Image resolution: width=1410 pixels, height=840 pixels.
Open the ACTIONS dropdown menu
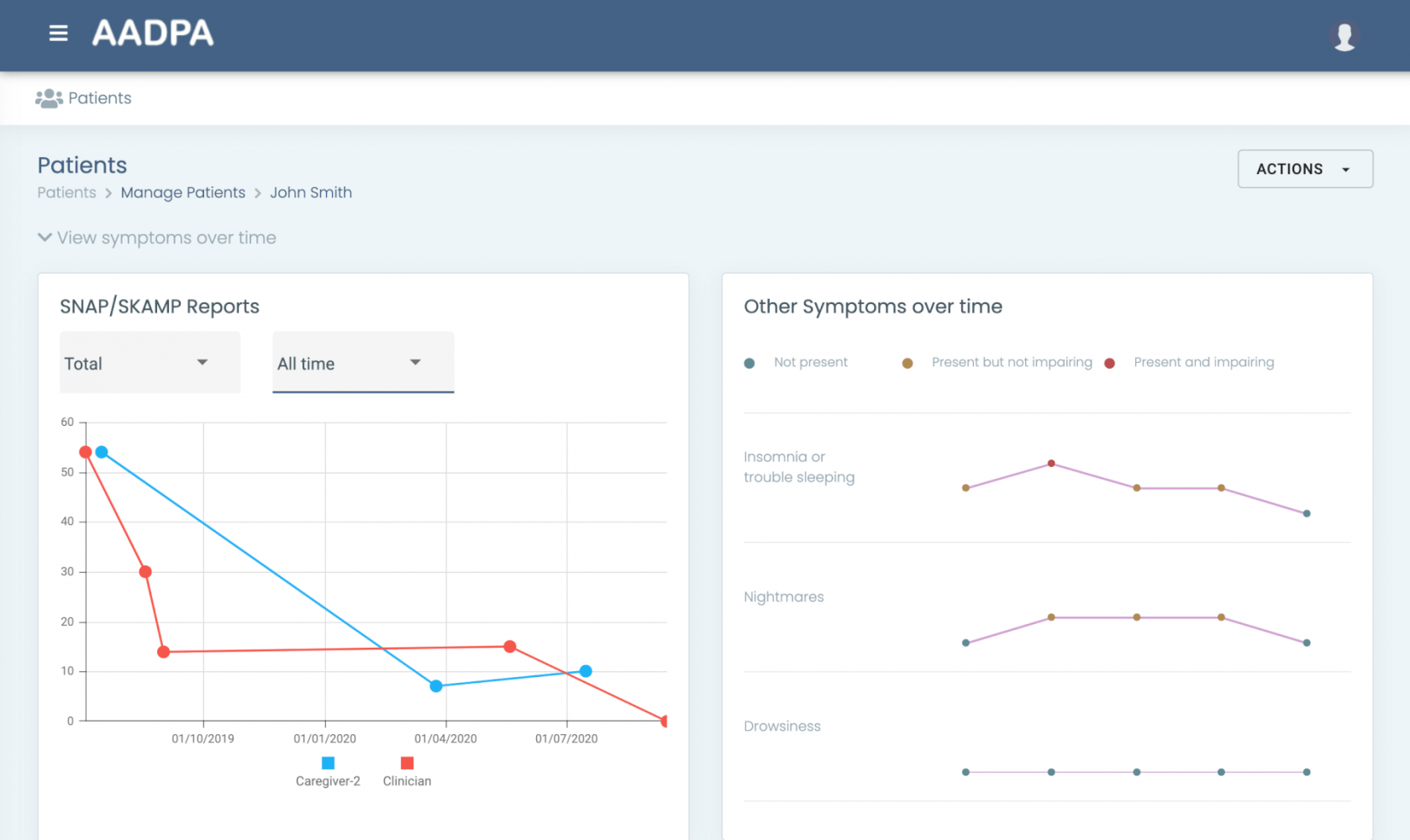(x=1304, y=169)
